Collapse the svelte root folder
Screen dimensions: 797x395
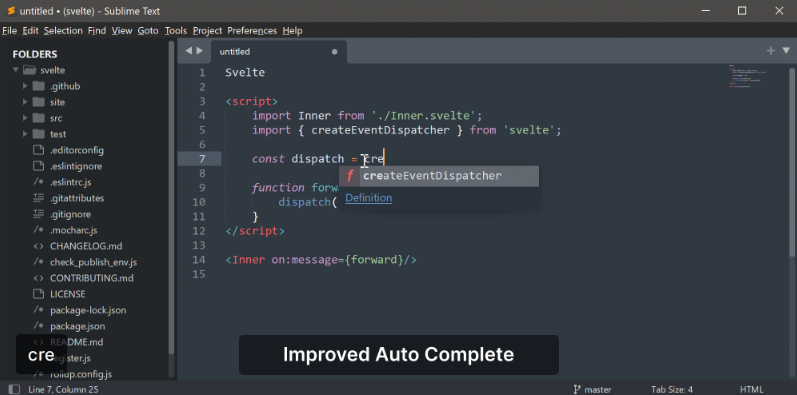[x=16, y=70]
